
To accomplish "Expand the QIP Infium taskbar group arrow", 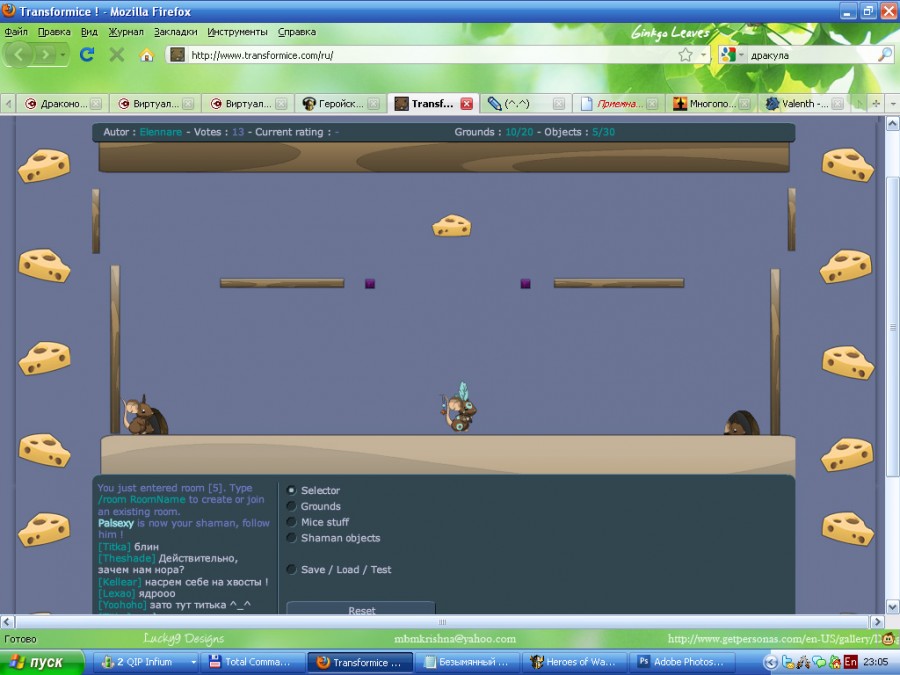I will coord(193,662).
